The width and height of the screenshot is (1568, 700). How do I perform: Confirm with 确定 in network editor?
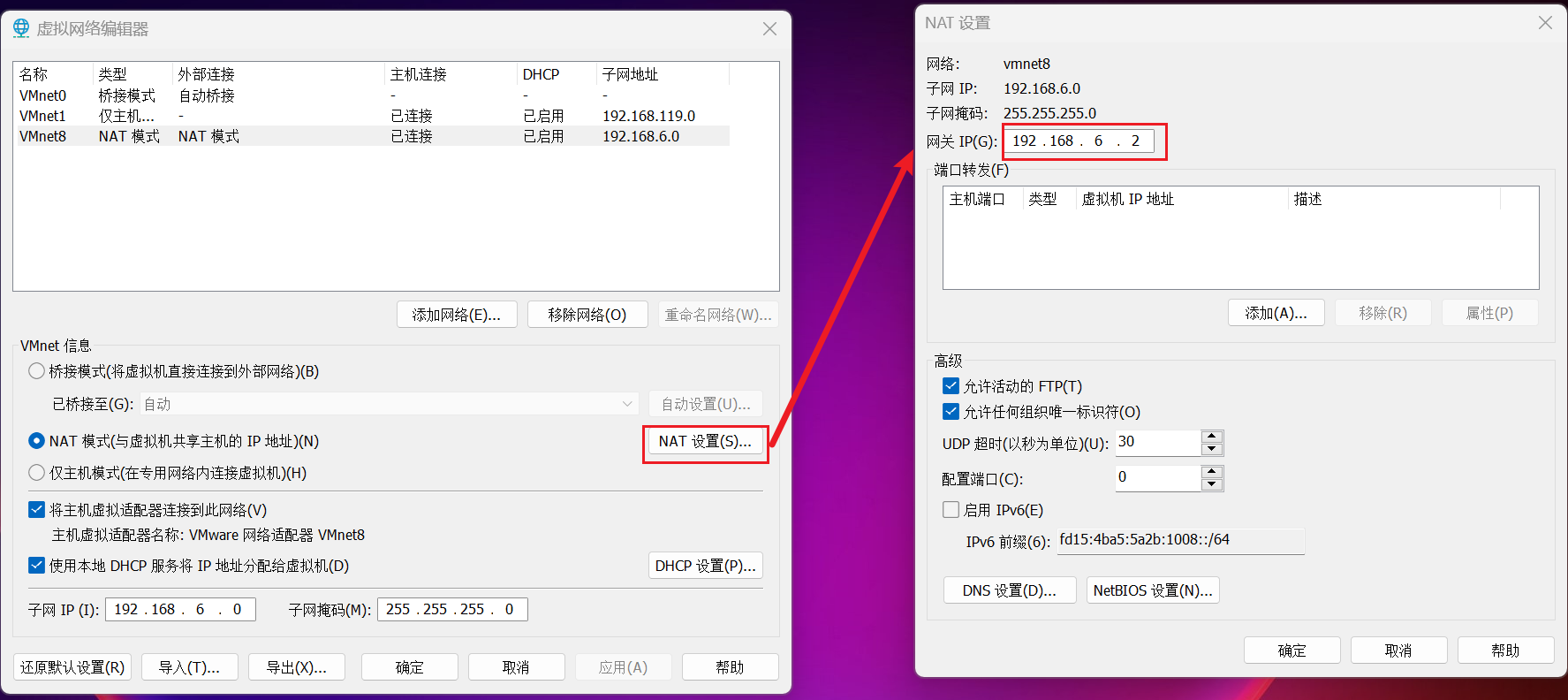(410, 667)
